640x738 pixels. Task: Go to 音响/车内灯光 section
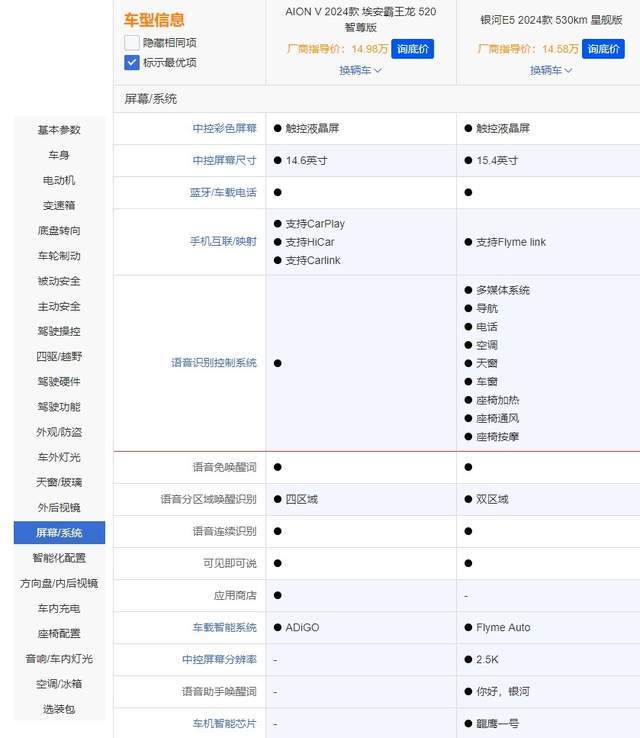pos(59,658)
